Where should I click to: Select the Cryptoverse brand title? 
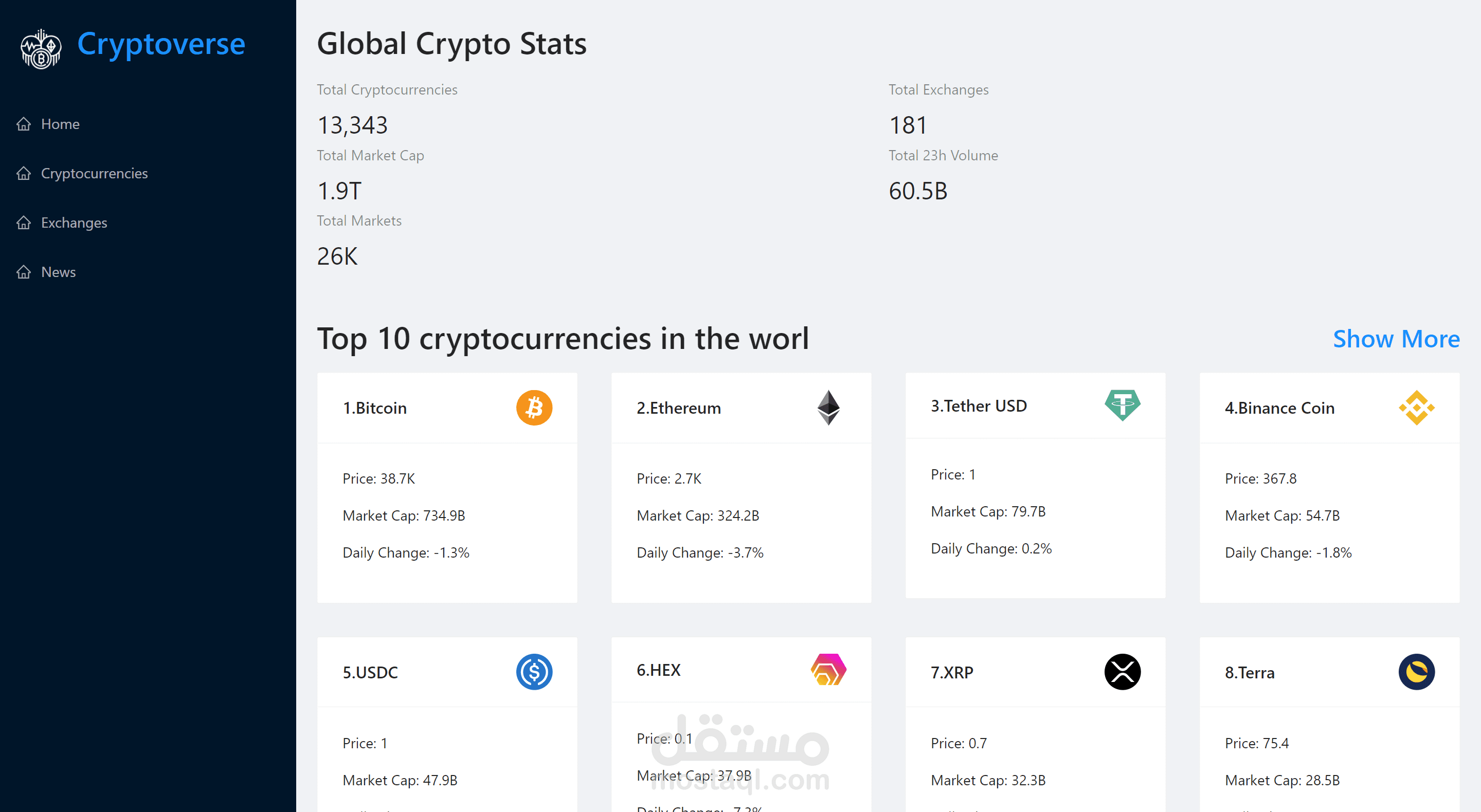point(161,44)
